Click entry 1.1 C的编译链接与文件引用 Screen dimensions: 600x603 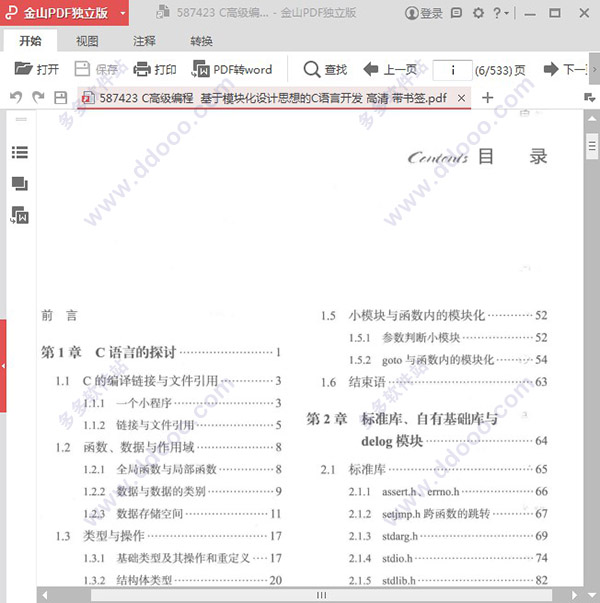(x=168, y=381)
